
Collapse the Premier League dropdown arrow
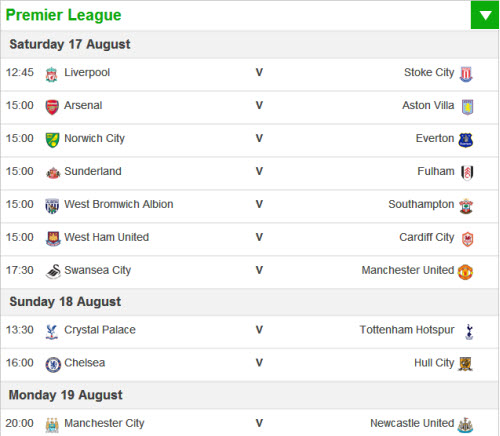click(x=485, y=15)
